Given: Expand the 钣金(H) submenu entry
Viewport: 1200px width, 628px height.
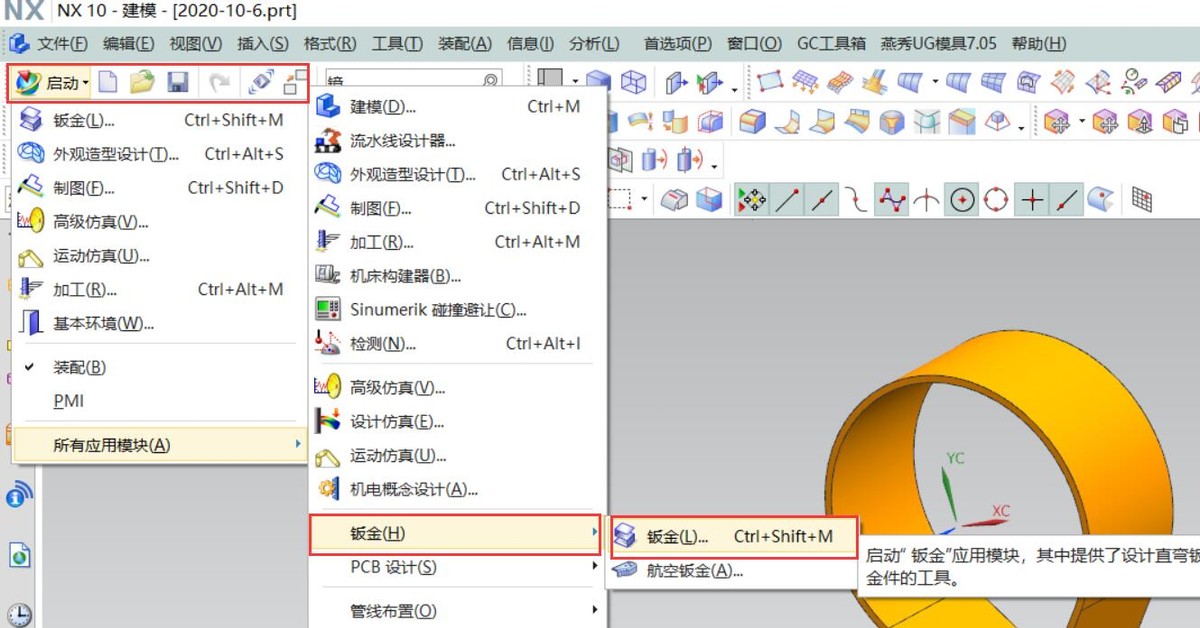Looking at the screenshot, I should click(455, 533).
